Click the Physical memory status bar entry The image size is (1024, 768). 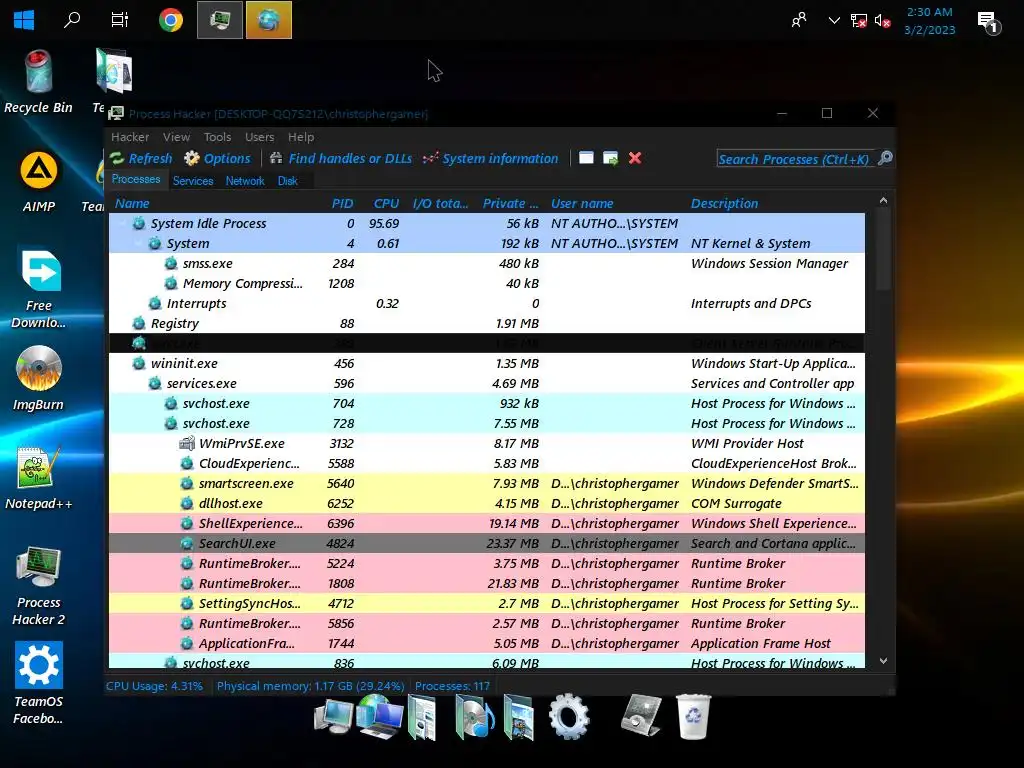(310, 686)
